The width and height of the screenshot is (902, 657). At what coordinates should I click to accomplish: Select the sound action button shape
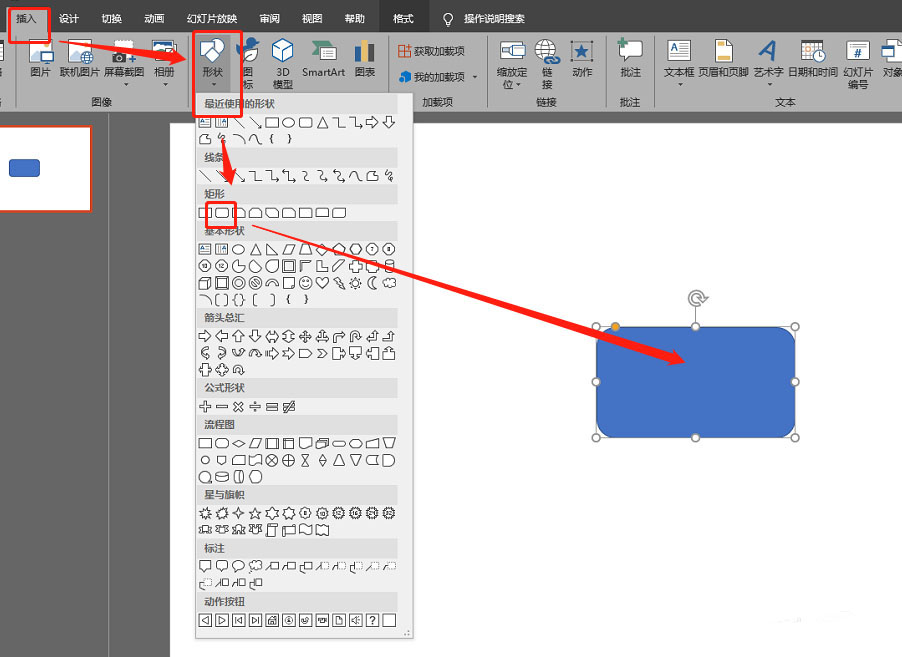coord(356,620)
